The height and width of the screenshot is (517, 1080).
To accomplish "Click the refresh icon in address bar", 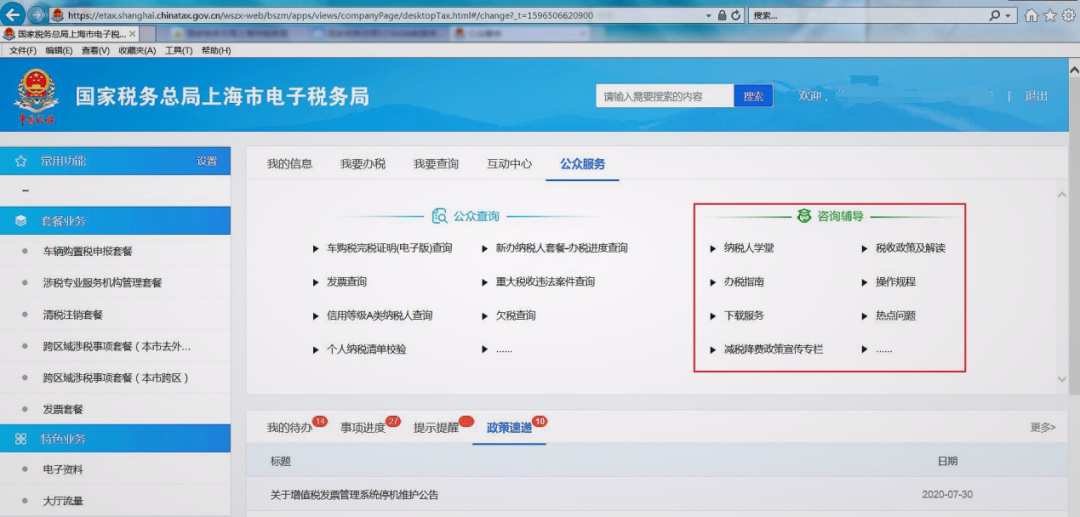I will pyautogui.click(x=736, y=15).
